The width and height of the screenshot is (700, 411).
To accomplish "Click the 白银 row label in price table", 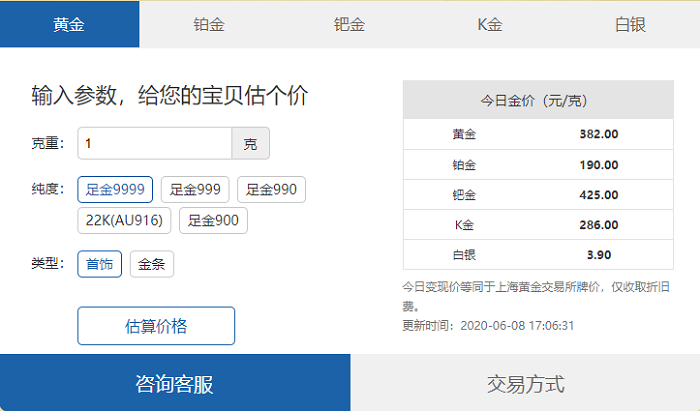I will tap(464, 254).
